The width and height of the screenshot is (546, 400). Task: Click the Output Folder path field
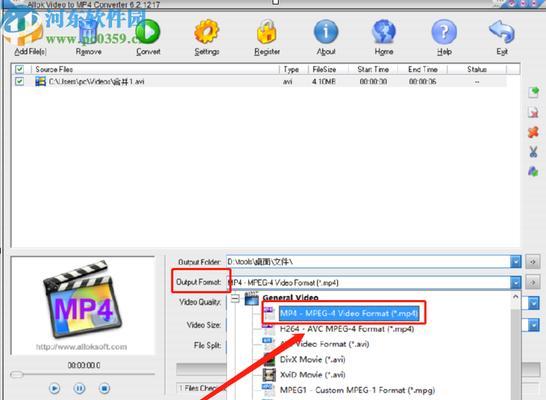coord(368,261)
